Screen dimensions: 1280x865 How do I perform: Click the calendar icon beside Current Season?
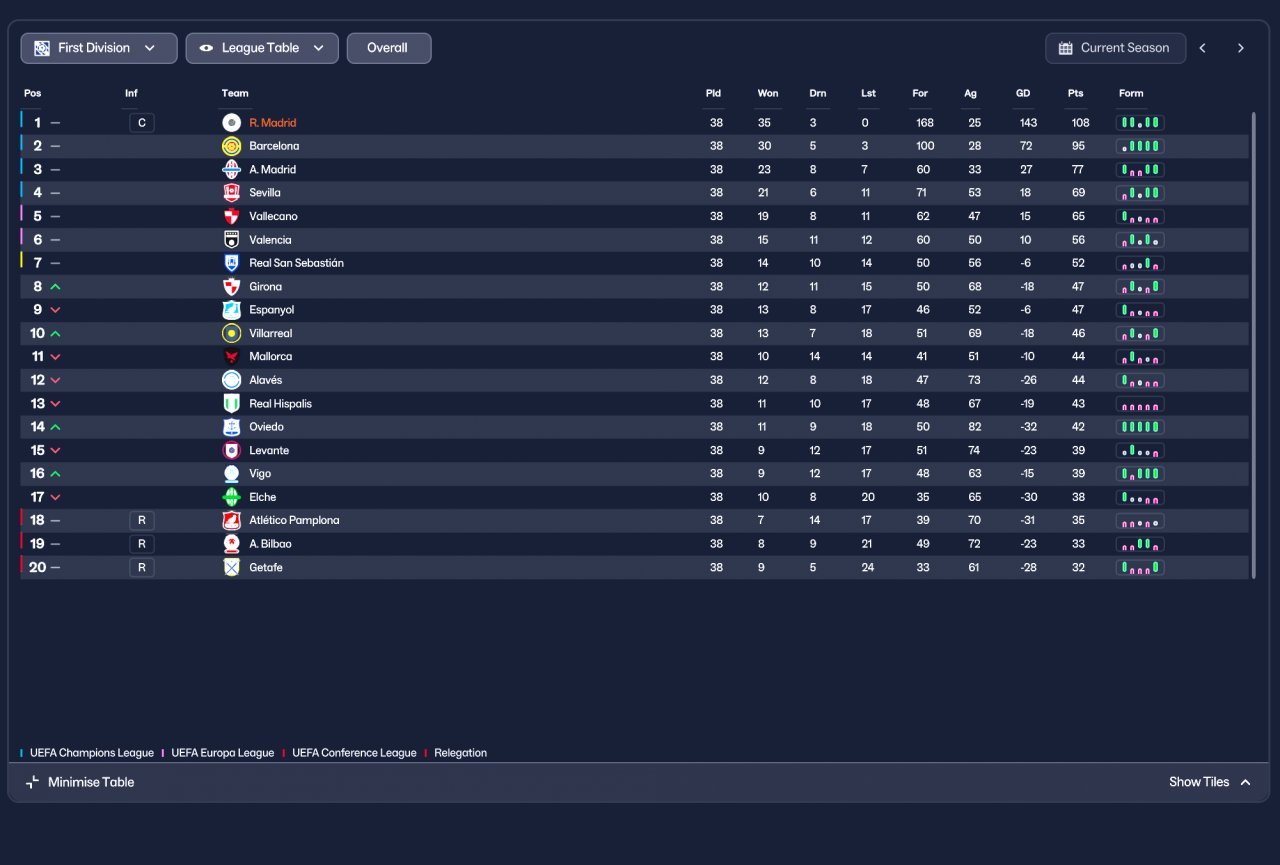[x=1065, y=48]
